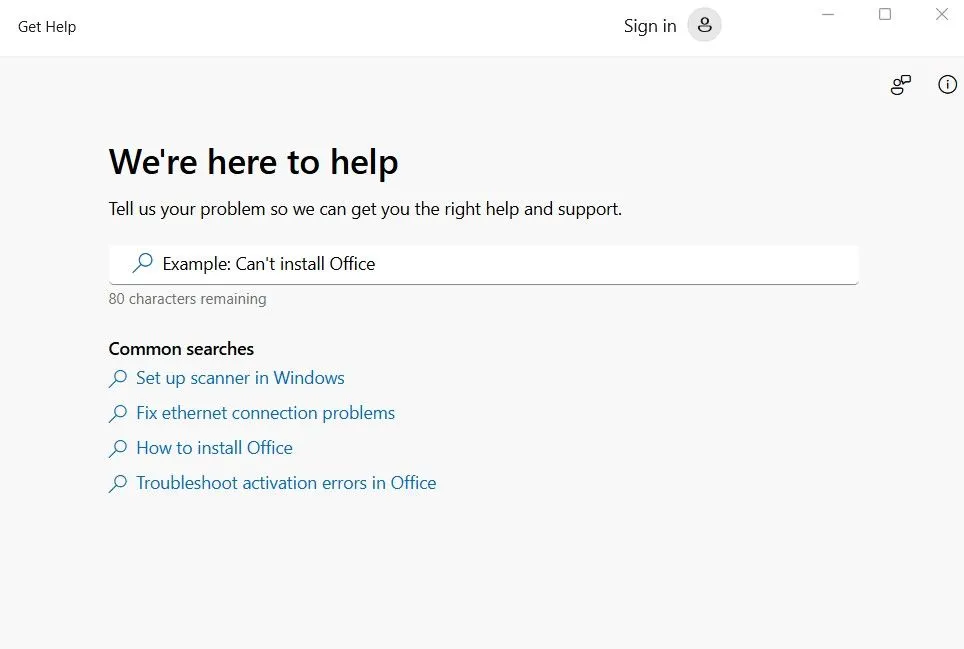The image size is (964, 649).
Task: Focus the Example: Can't install Office search field
Action: coord(483,265)
